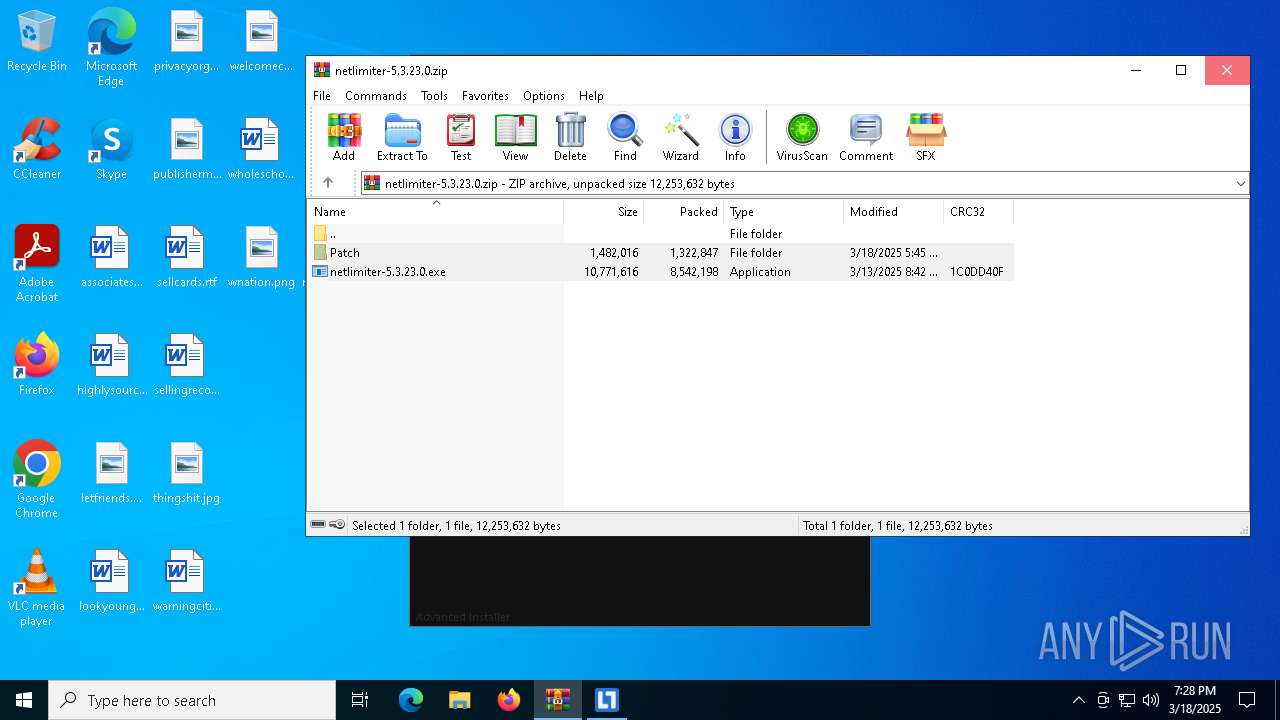This screenshot has width=1280, height=720.
Task: Open the notification center
Action: pos(1247,700)
